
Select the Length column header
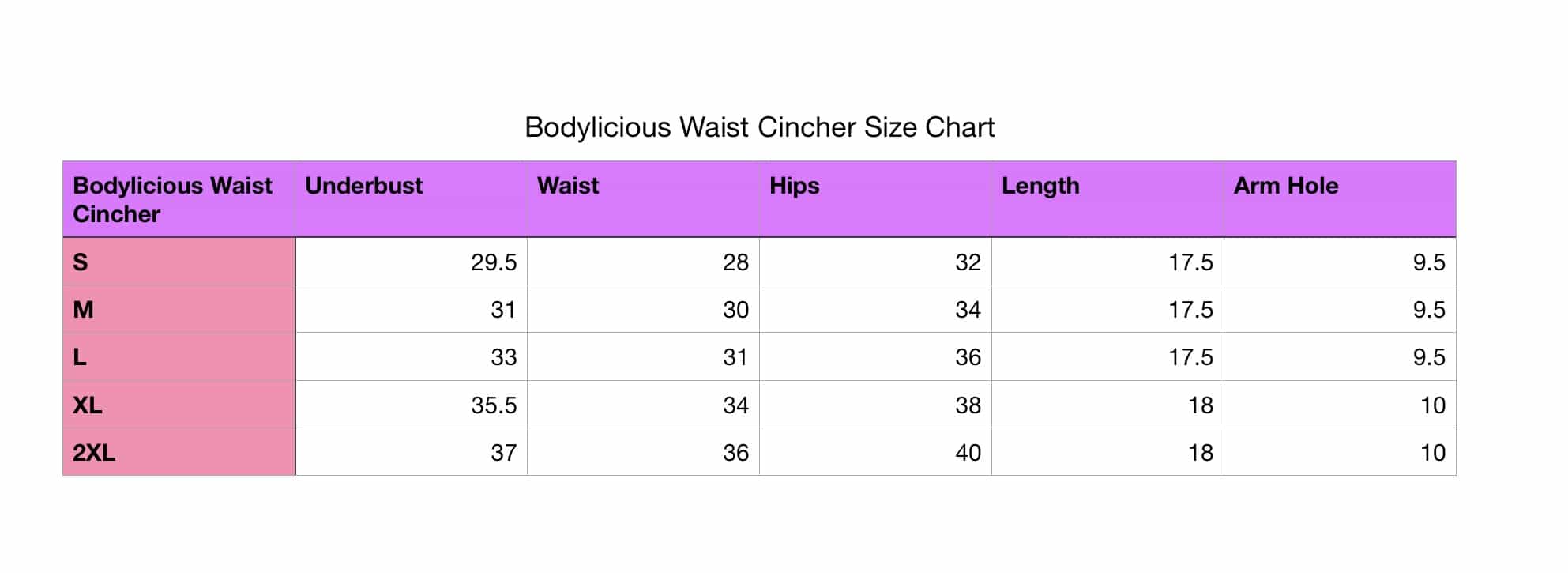[x=1107, y=199]
